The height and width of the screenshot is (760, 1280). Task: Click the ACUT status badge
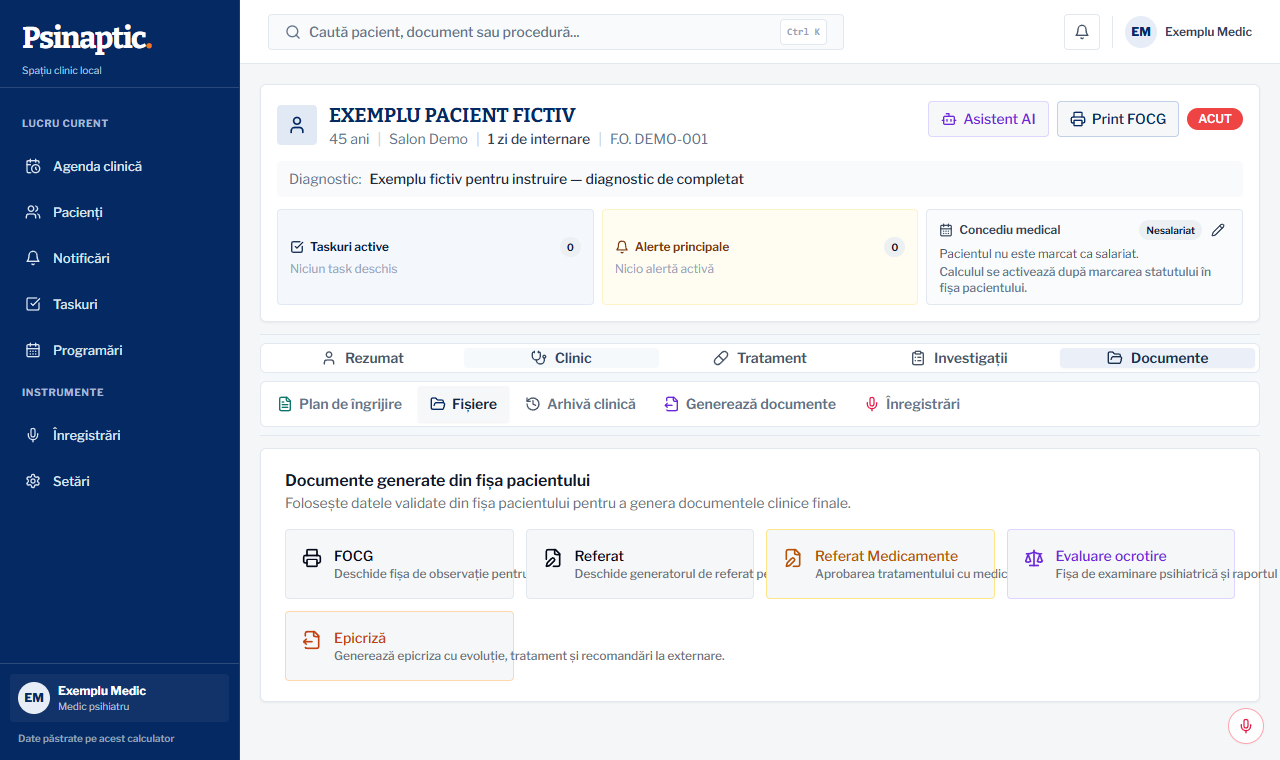coord(1215,119)
